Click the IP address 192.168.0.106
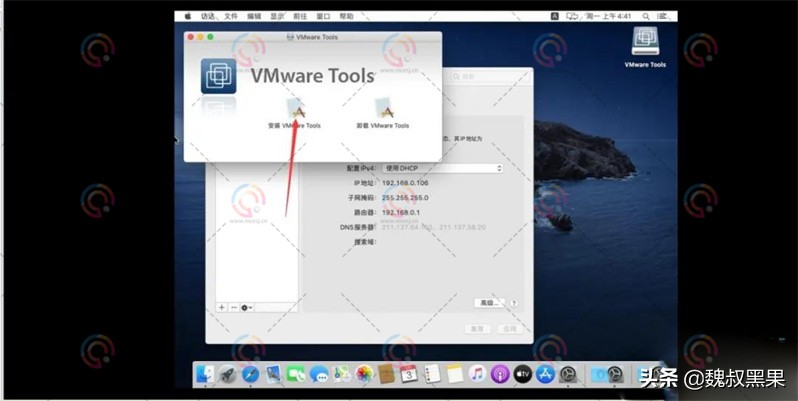798x401 pixels. click(405, 183)
